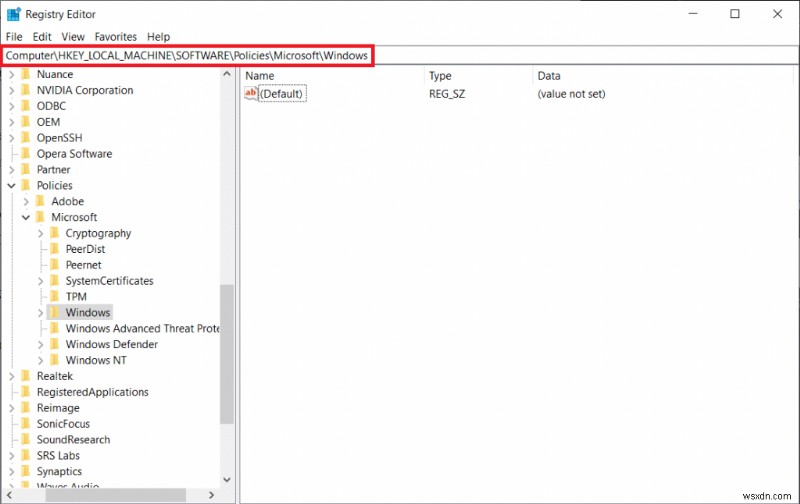Collapse the Policies key
The image size is (800, 504).
(11, 186)
